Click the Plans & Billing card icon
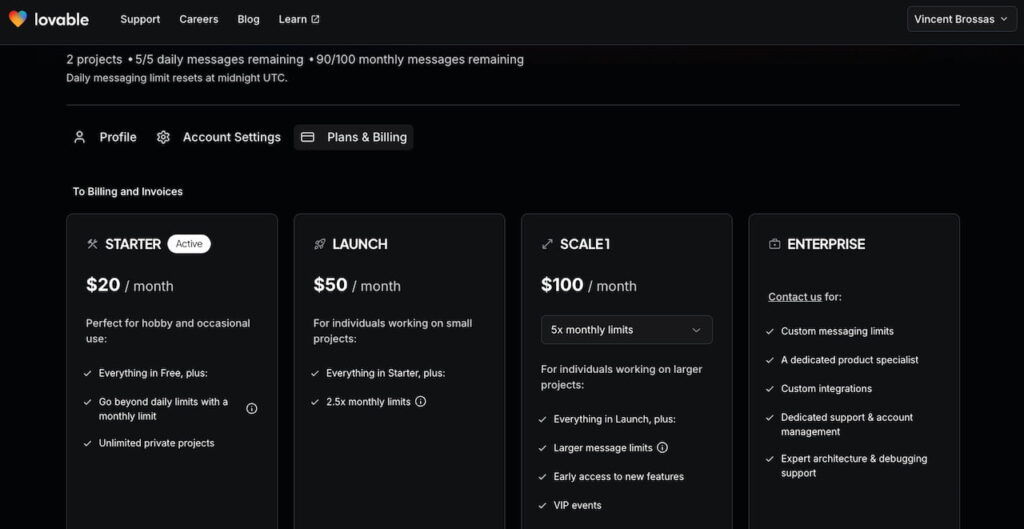 click(308, 137)
